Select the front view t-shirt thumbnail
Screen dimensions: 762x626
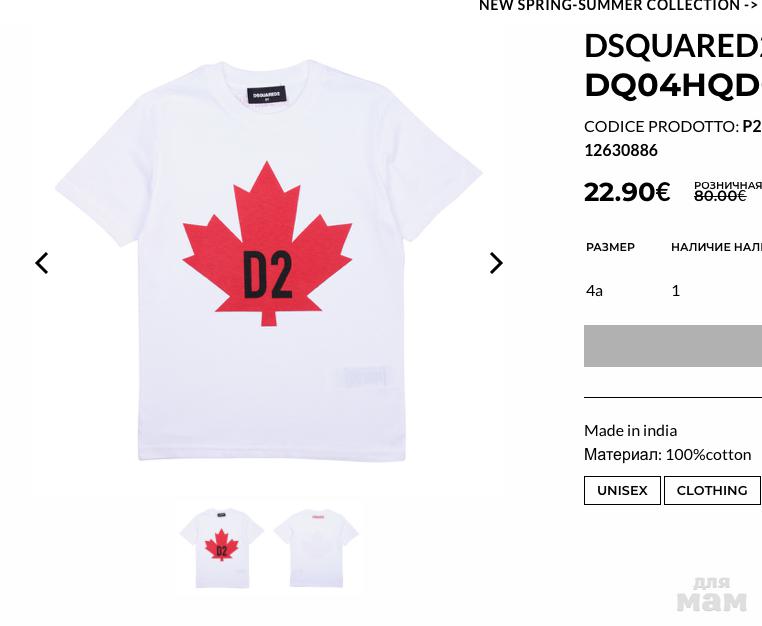point(221,547)
